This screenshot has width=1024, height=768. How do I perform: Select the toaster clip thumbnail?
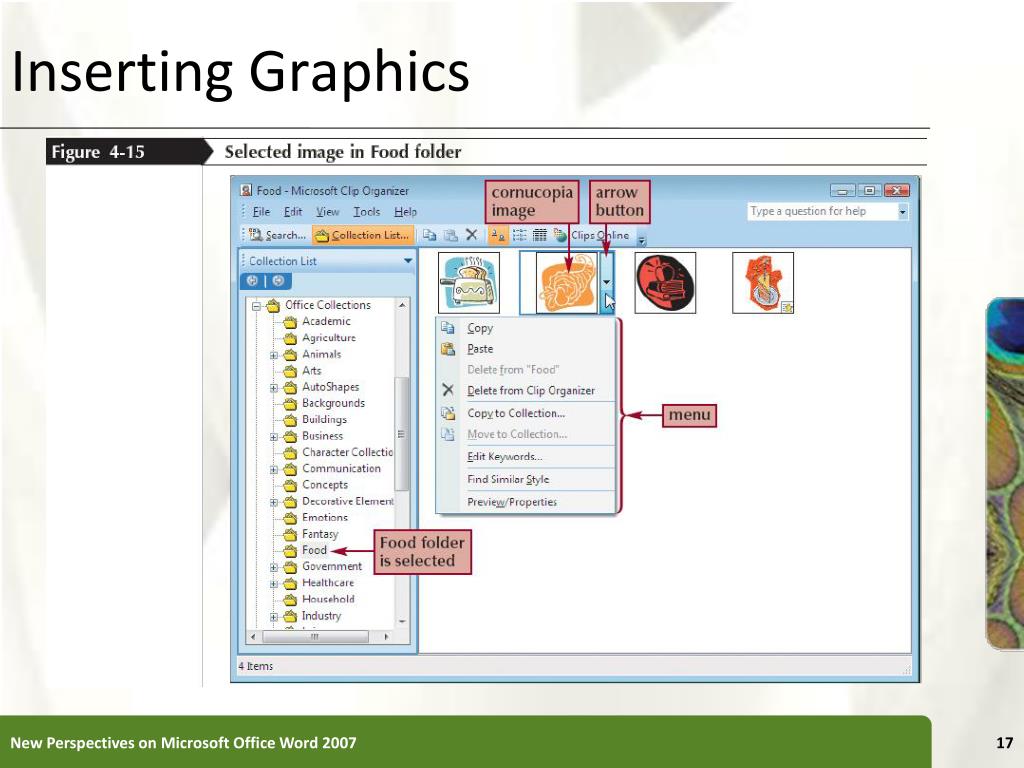(469, 283)
